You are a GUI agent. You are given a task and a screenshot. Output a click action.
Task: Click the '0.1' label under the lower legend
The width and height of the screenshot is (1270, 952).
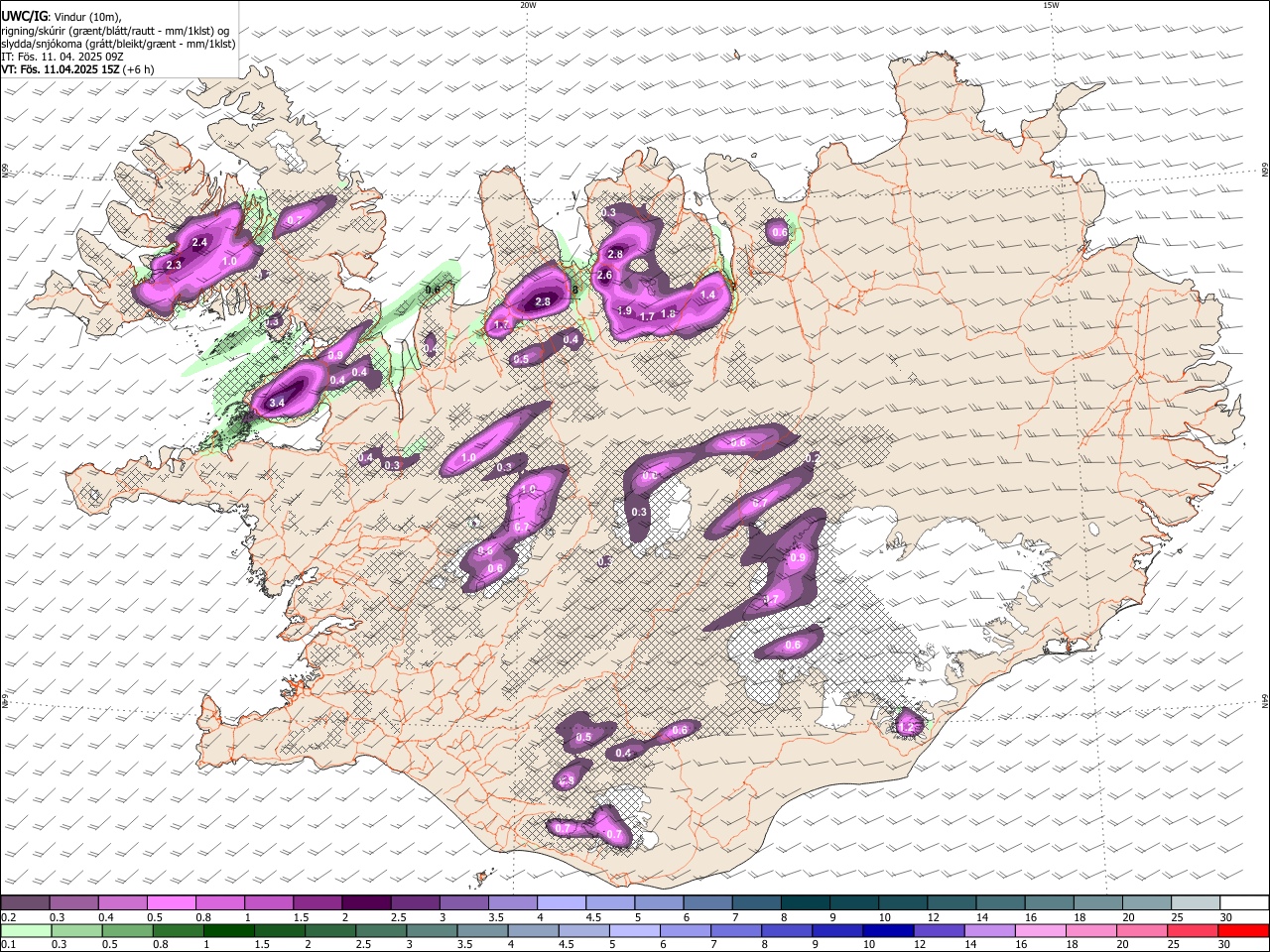(8, 945)
